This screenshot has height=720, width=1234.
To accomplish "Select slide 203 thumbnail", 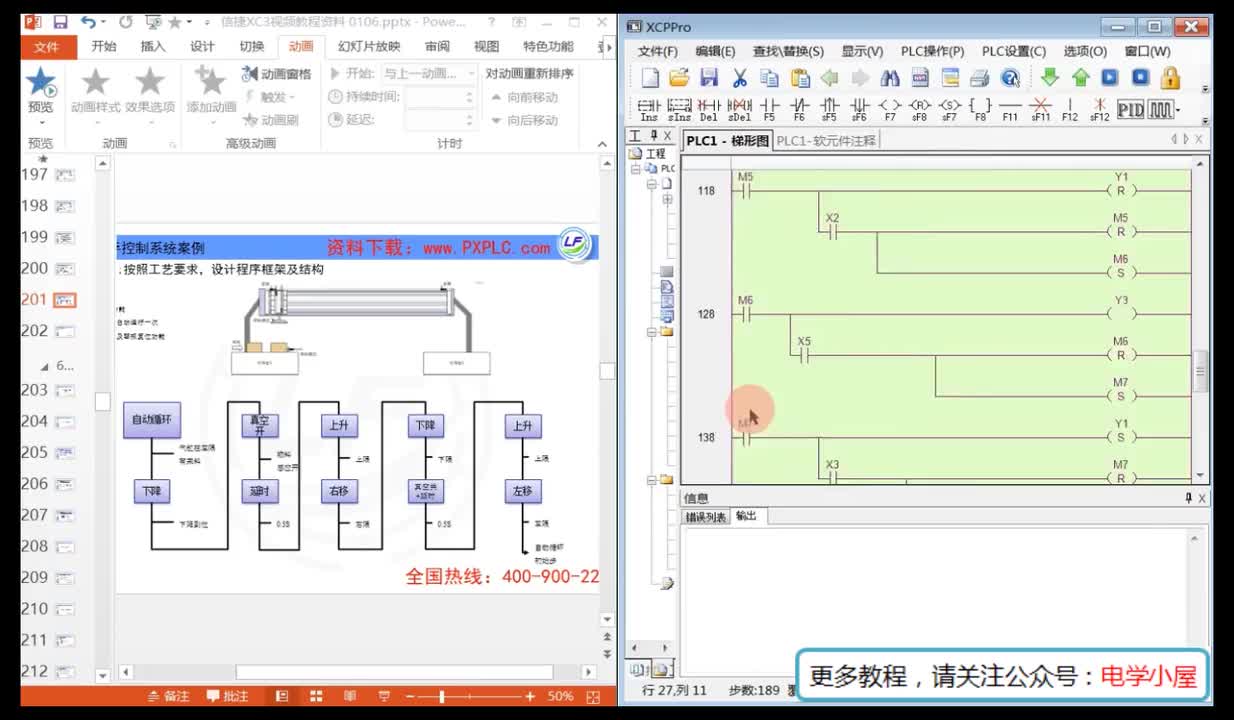I will click(65, 390).
